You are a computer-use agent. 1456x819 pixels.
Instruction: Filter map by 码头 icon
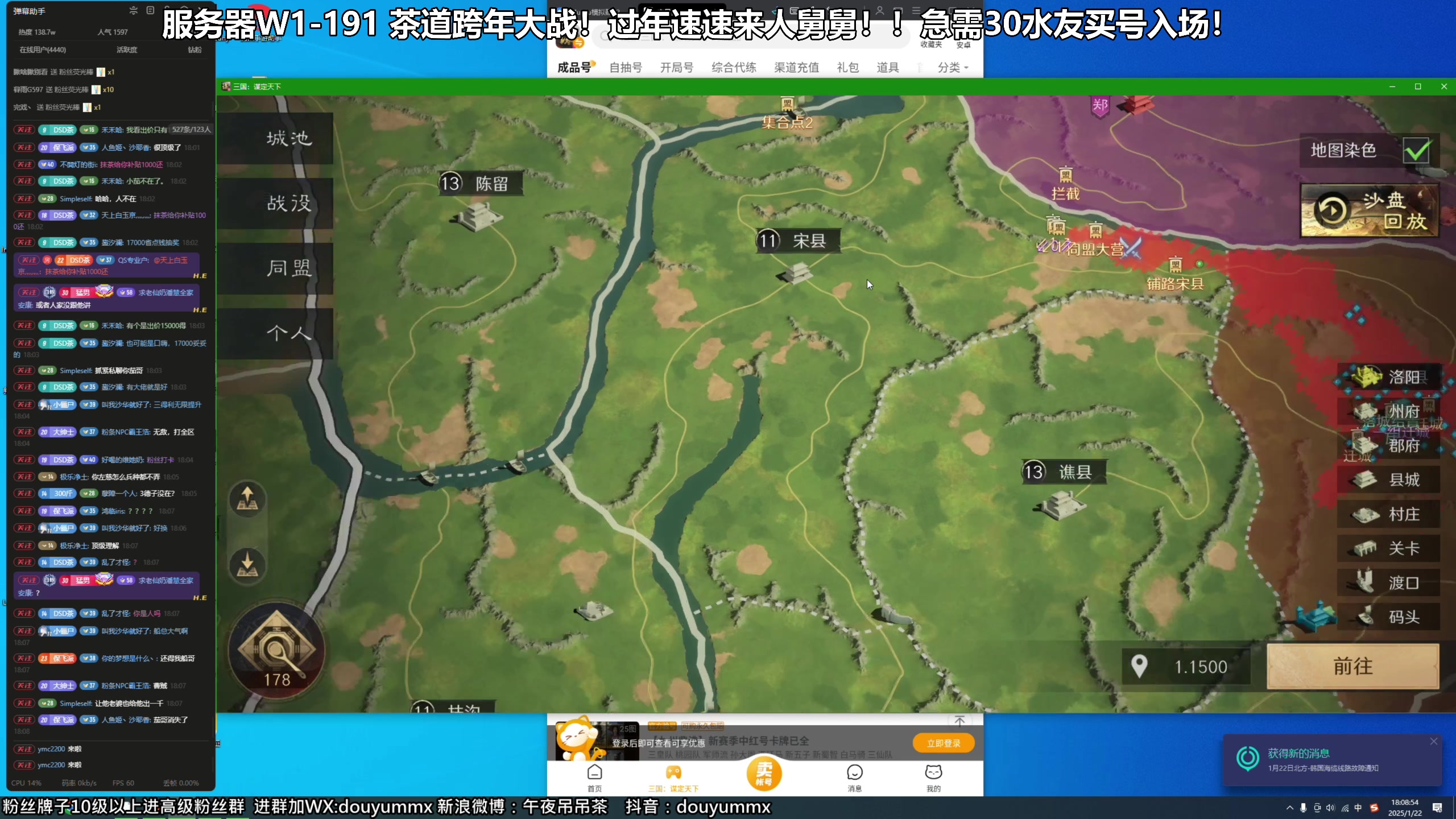1389,617
